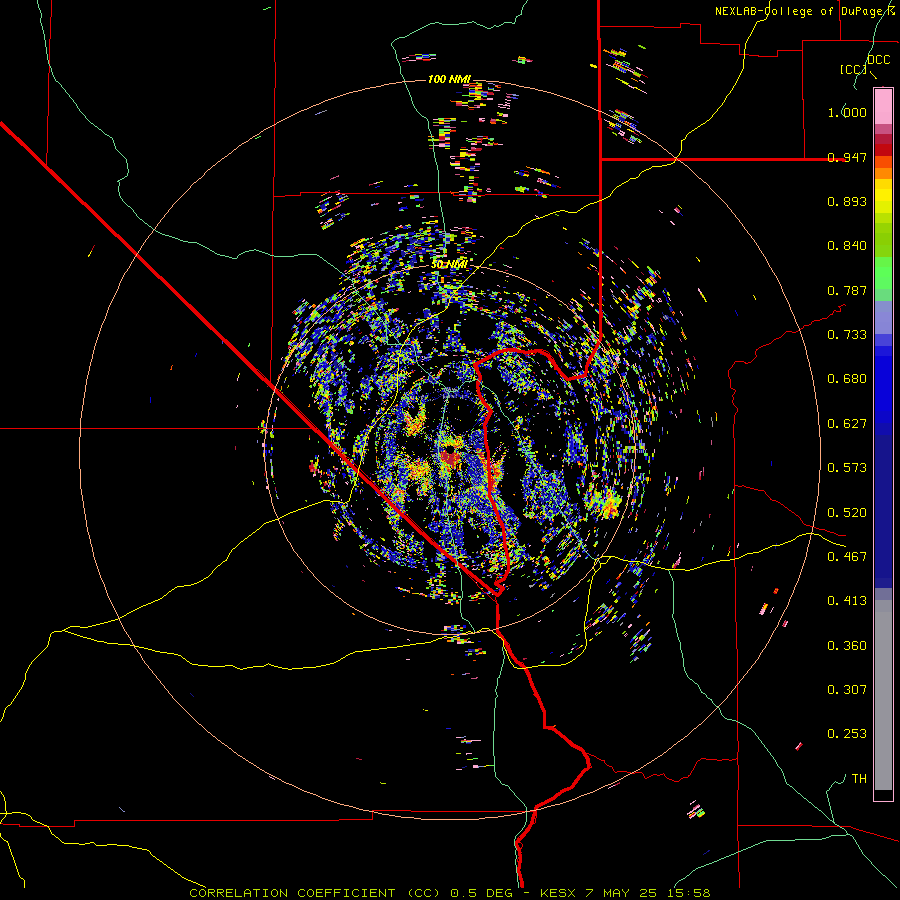Click the 0.573 legend value
900x900 pixels.
pyautogui.click(x=847, y=468)
